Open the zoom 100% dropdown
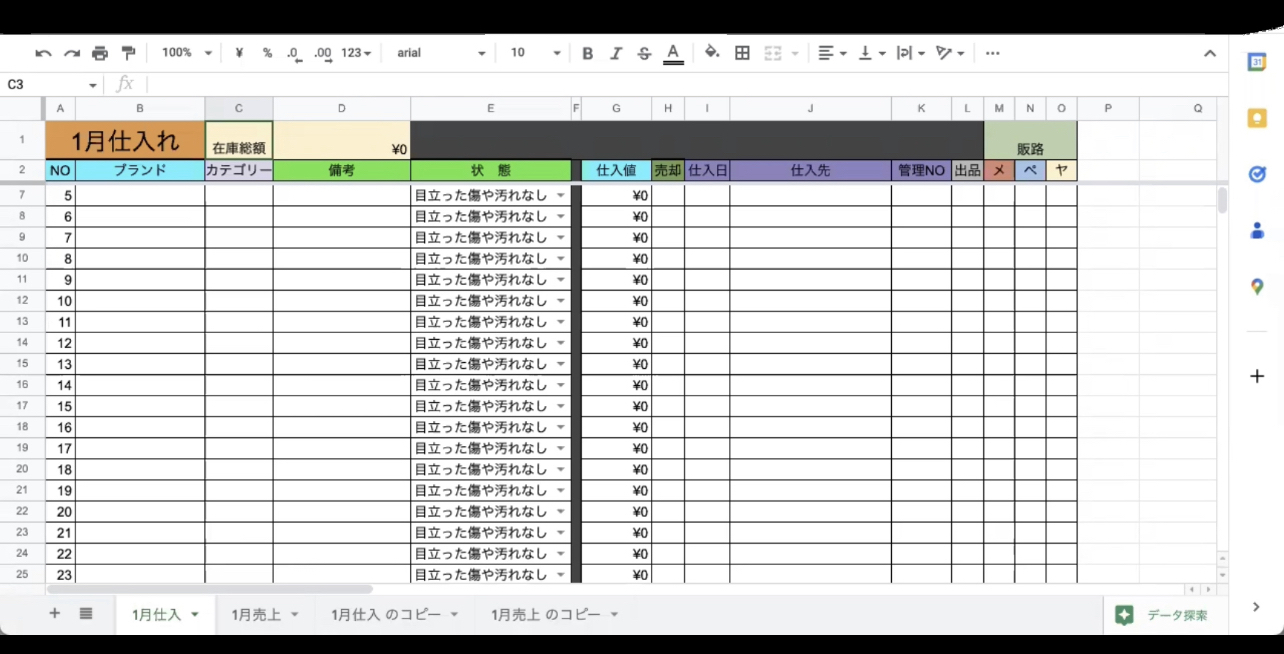Image resolution: width=1284 pixels, height=654 pixels. 187,53
